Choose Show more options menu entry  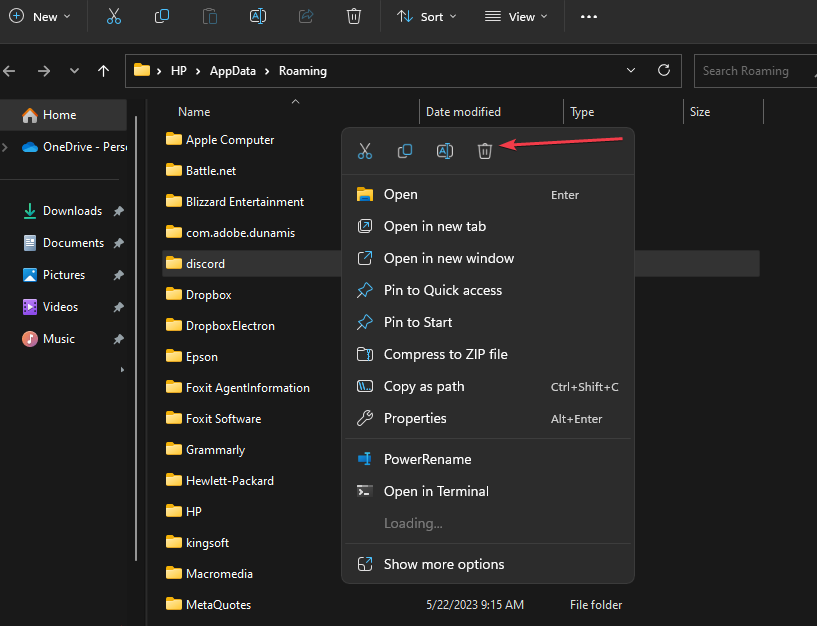coord(444,564)
